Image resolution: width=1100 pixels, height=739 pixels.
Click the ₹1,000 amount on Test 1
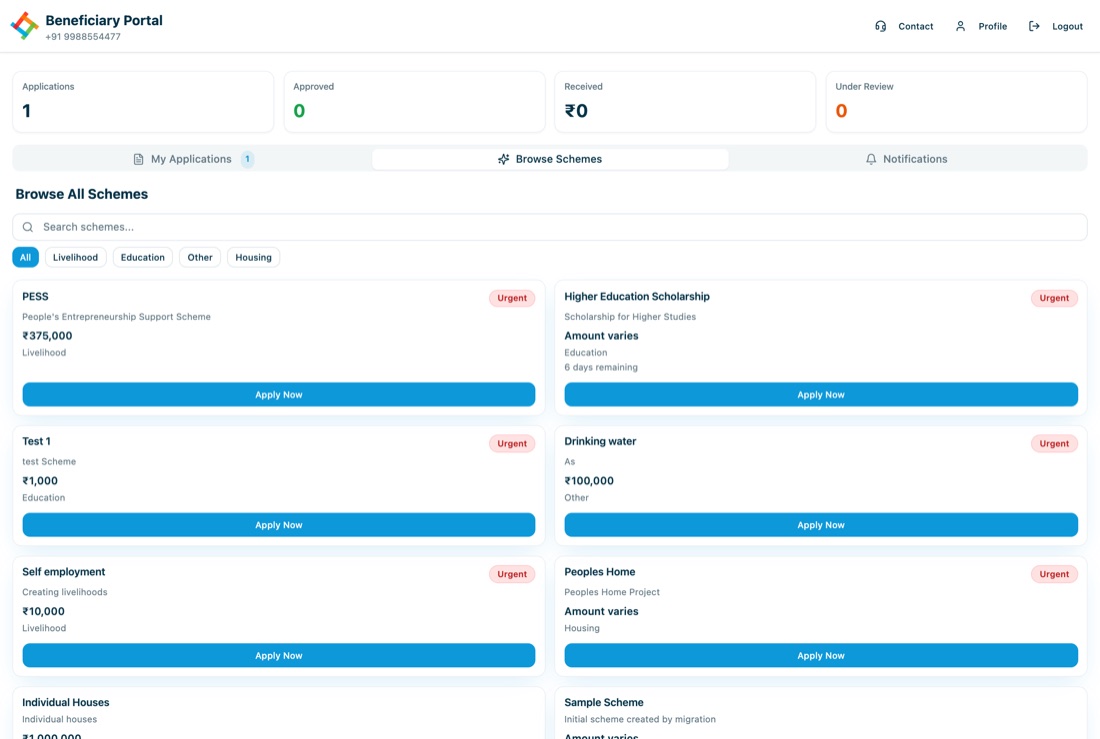click(x=40, y=481)
